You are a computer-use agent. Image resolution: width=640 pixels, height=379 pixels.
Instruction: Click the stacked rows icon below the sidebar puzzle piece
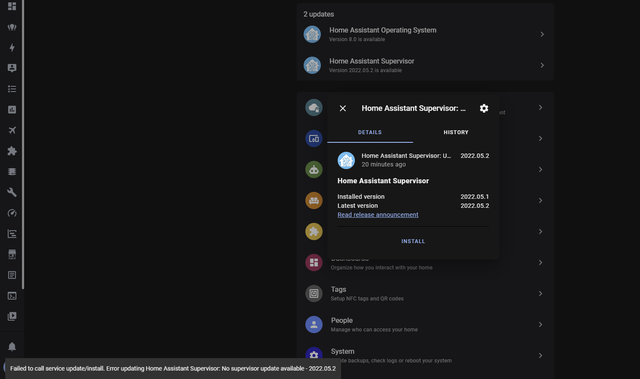pyautogui.click(x=12, y=172)
